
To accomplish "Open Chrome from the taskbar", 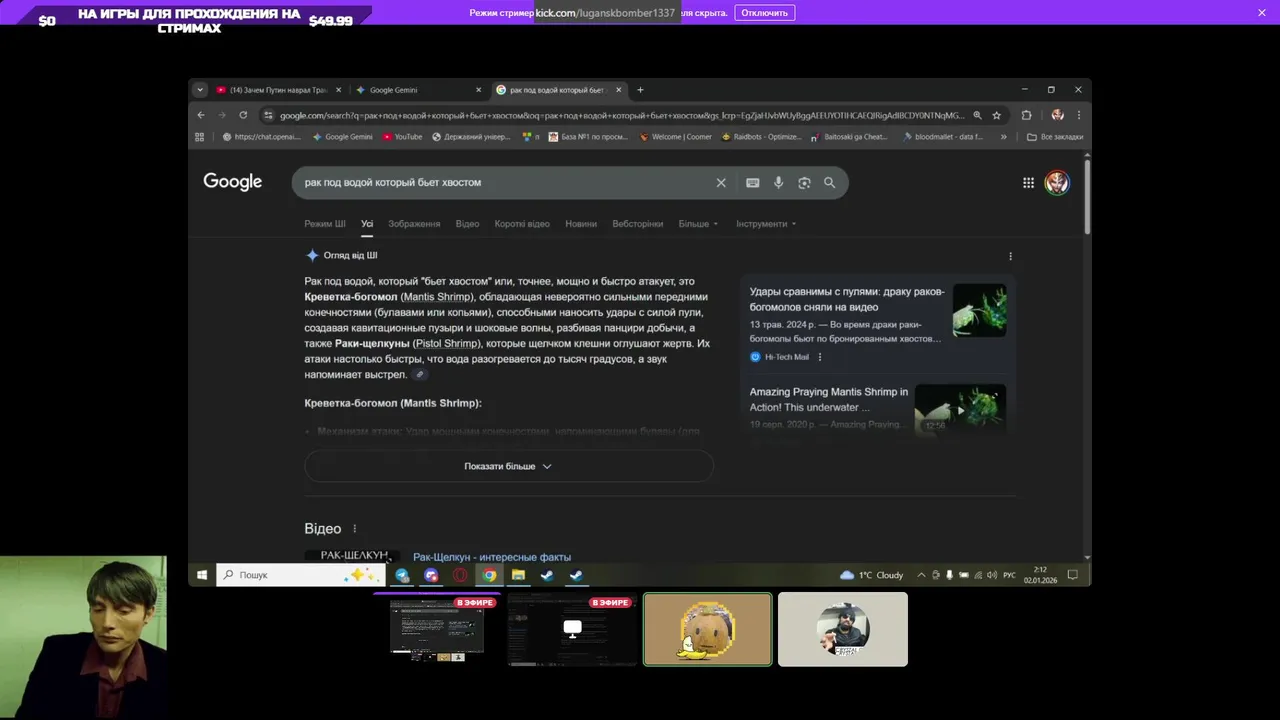I will click(x=489, y=575).
